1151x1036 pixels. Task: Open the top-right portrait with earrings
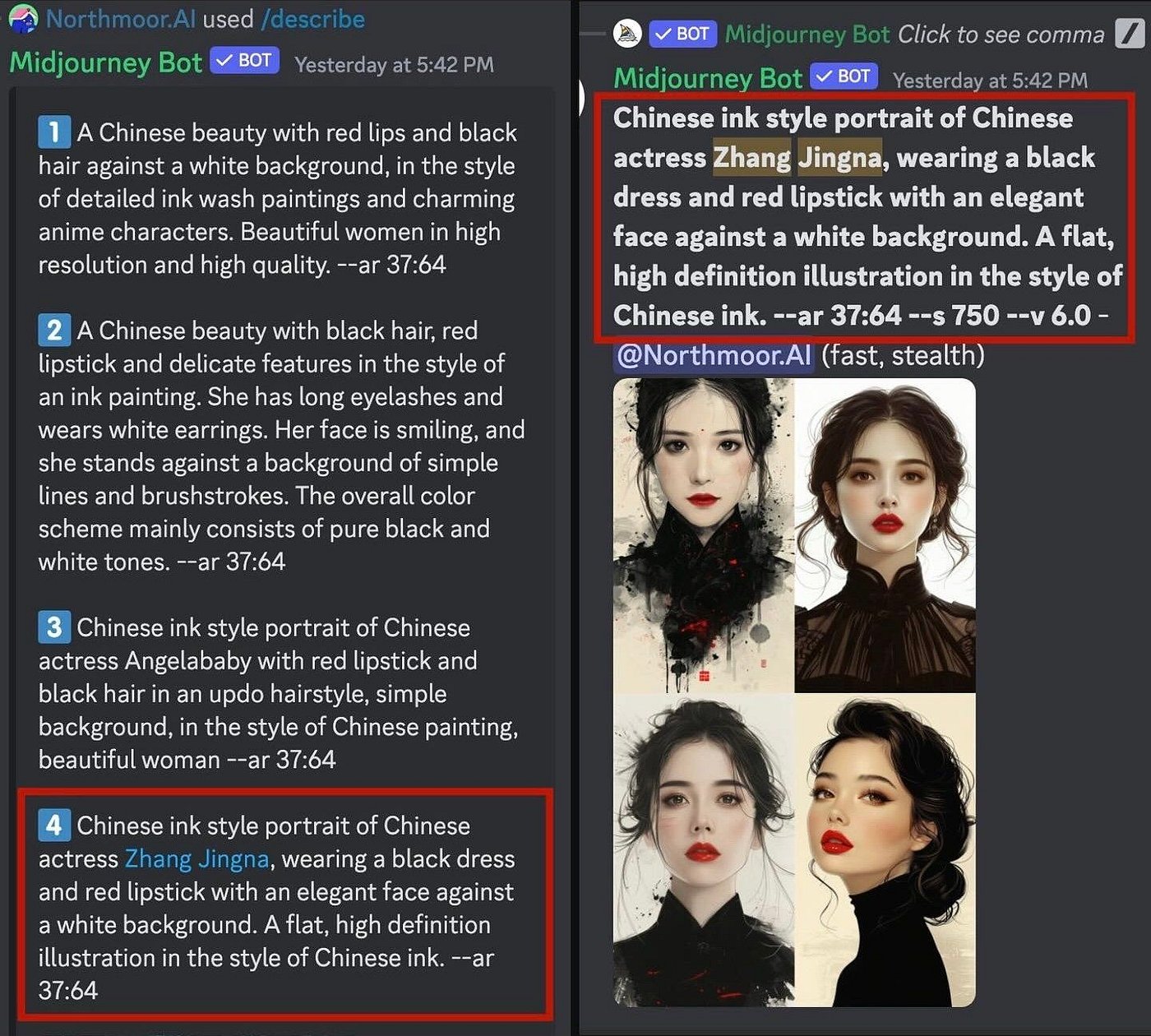[885, 535]
